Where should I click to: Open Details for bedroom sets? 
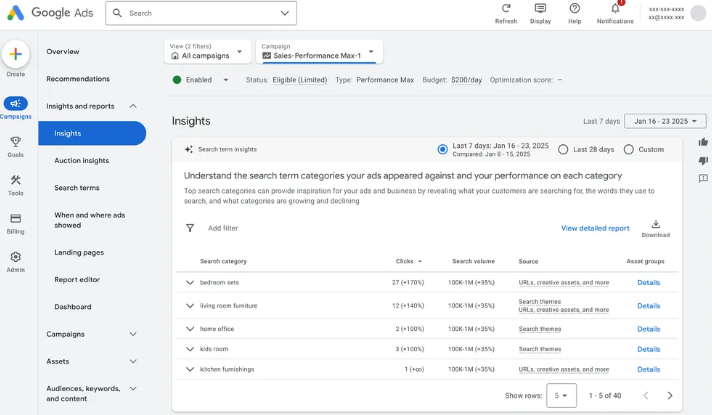tap(648, 282)
